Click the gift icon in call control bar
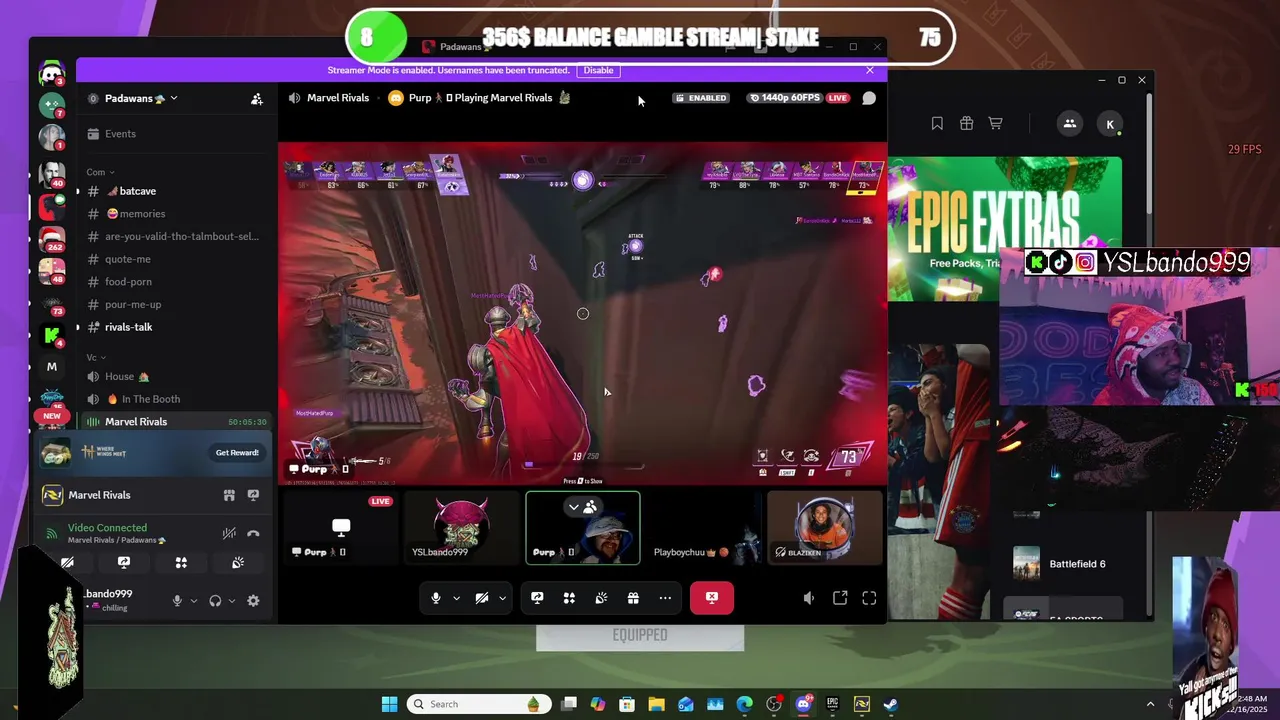The height and width of the screenshot is (720, 1280). point(633,598)
